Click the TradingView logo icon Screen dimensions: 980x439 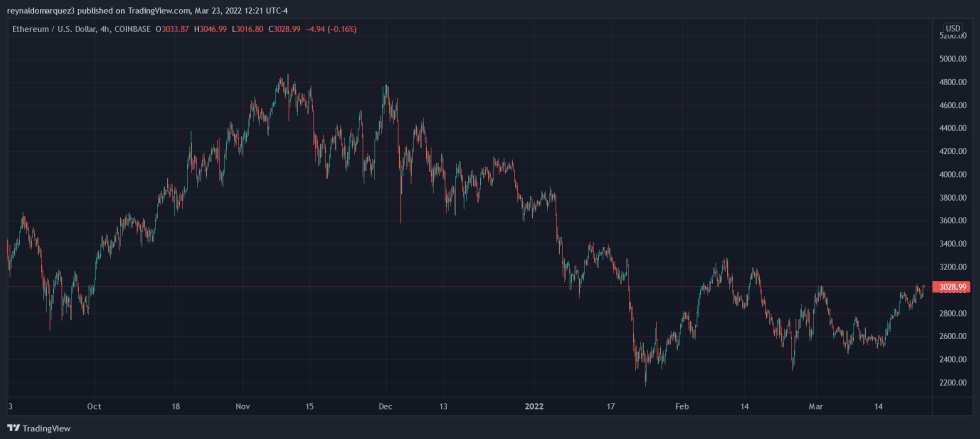point(14,428)
